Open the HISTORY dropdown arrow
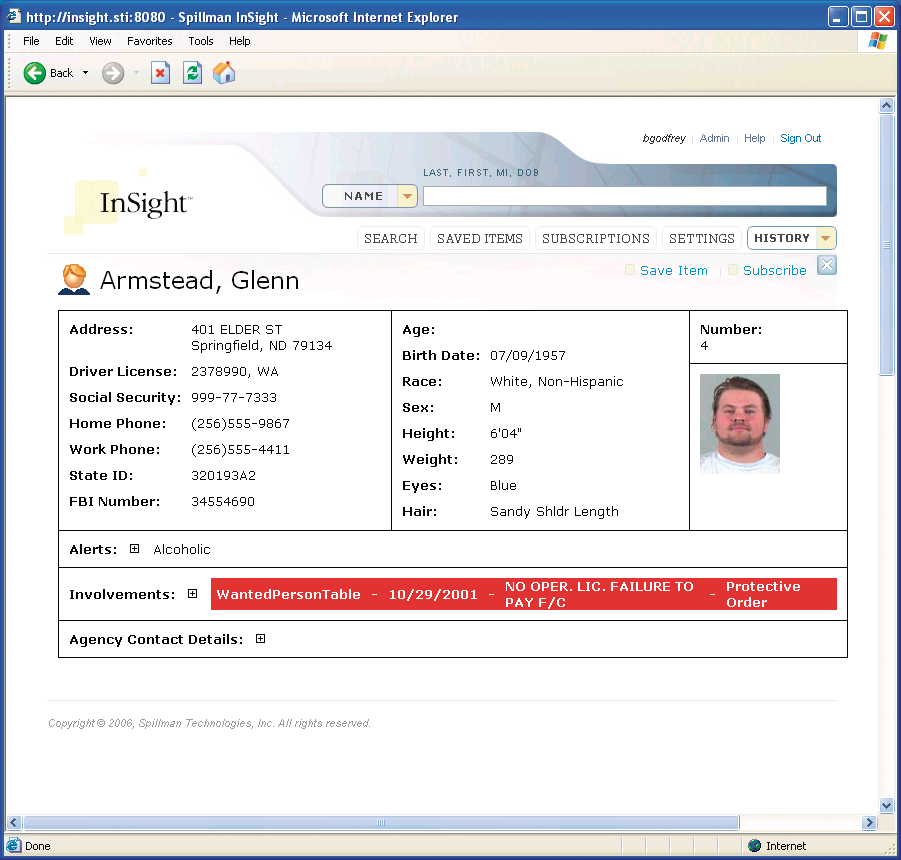 (822, 238)
